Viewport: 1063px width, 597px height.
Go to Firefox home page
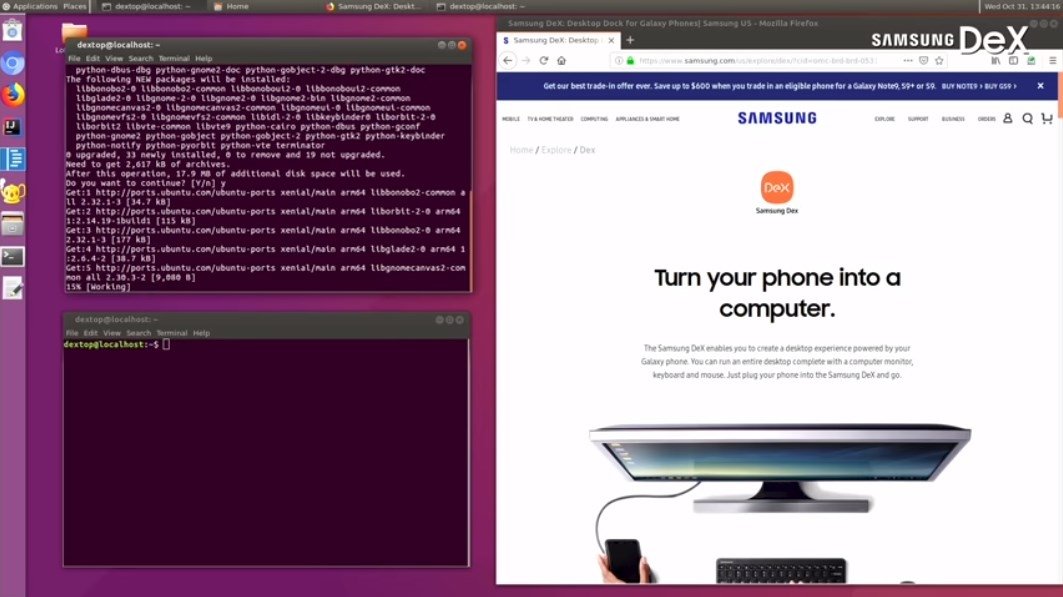click(561, 60)
